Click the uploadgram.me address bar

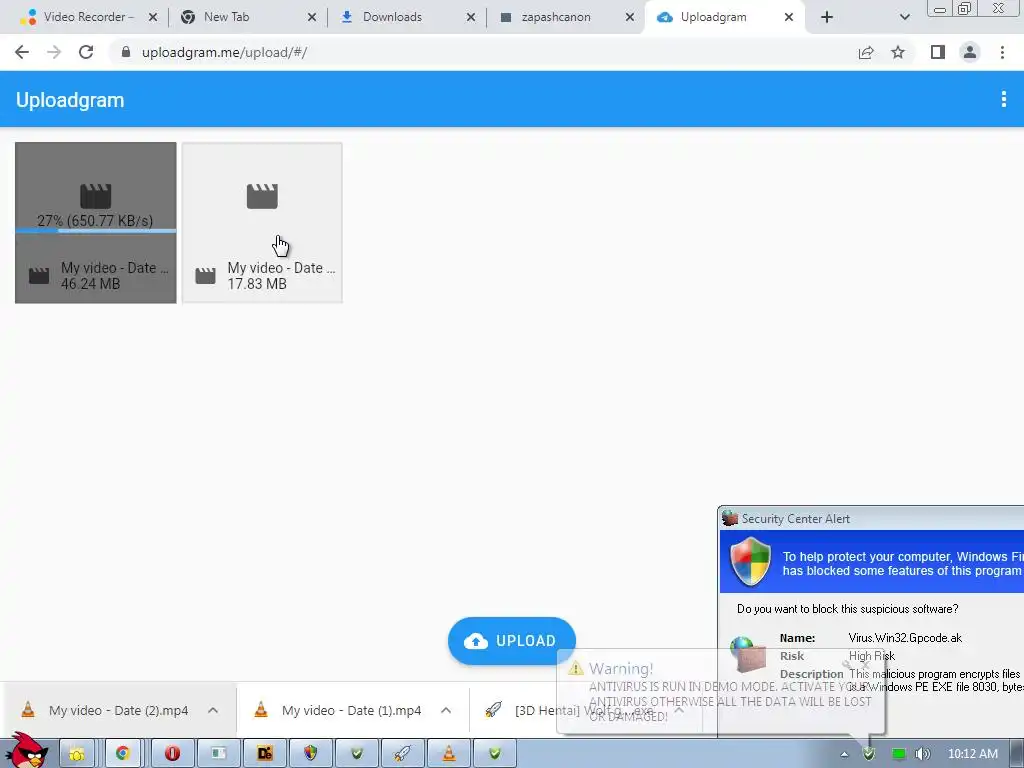coord(483,52)
